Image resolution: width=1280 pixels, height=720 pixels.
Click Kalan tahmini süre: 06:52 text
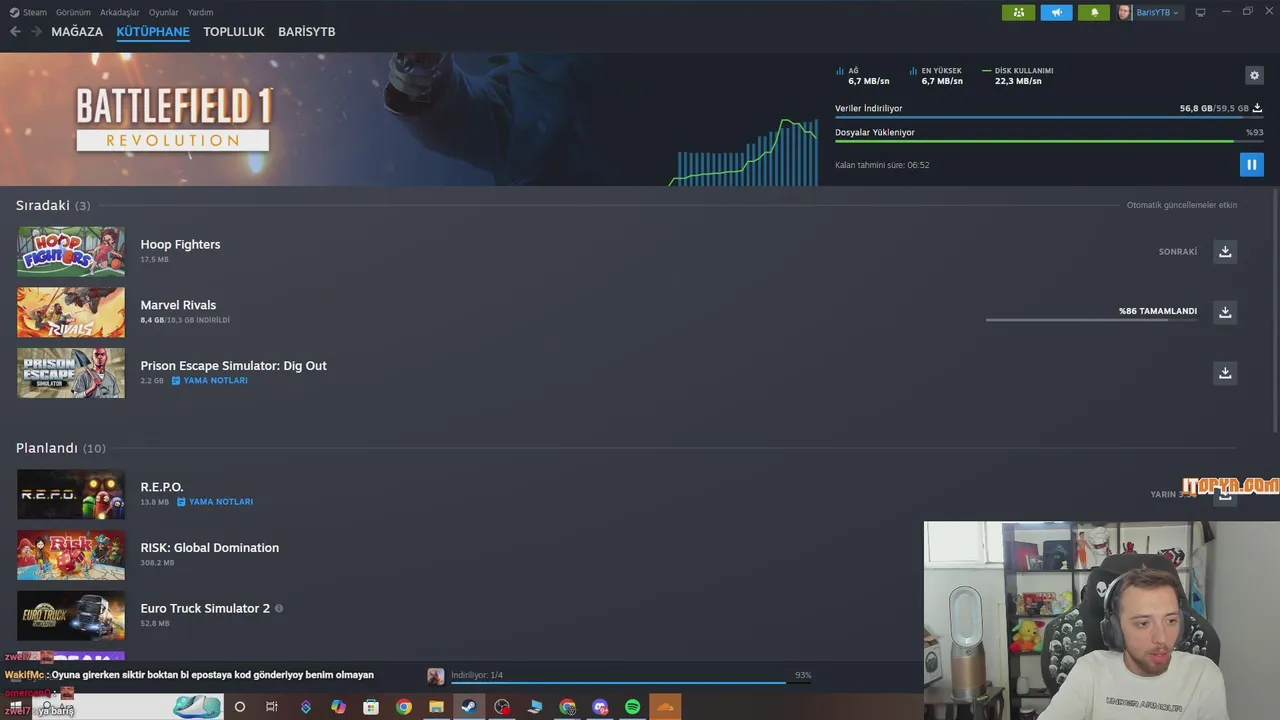[882, 165]
